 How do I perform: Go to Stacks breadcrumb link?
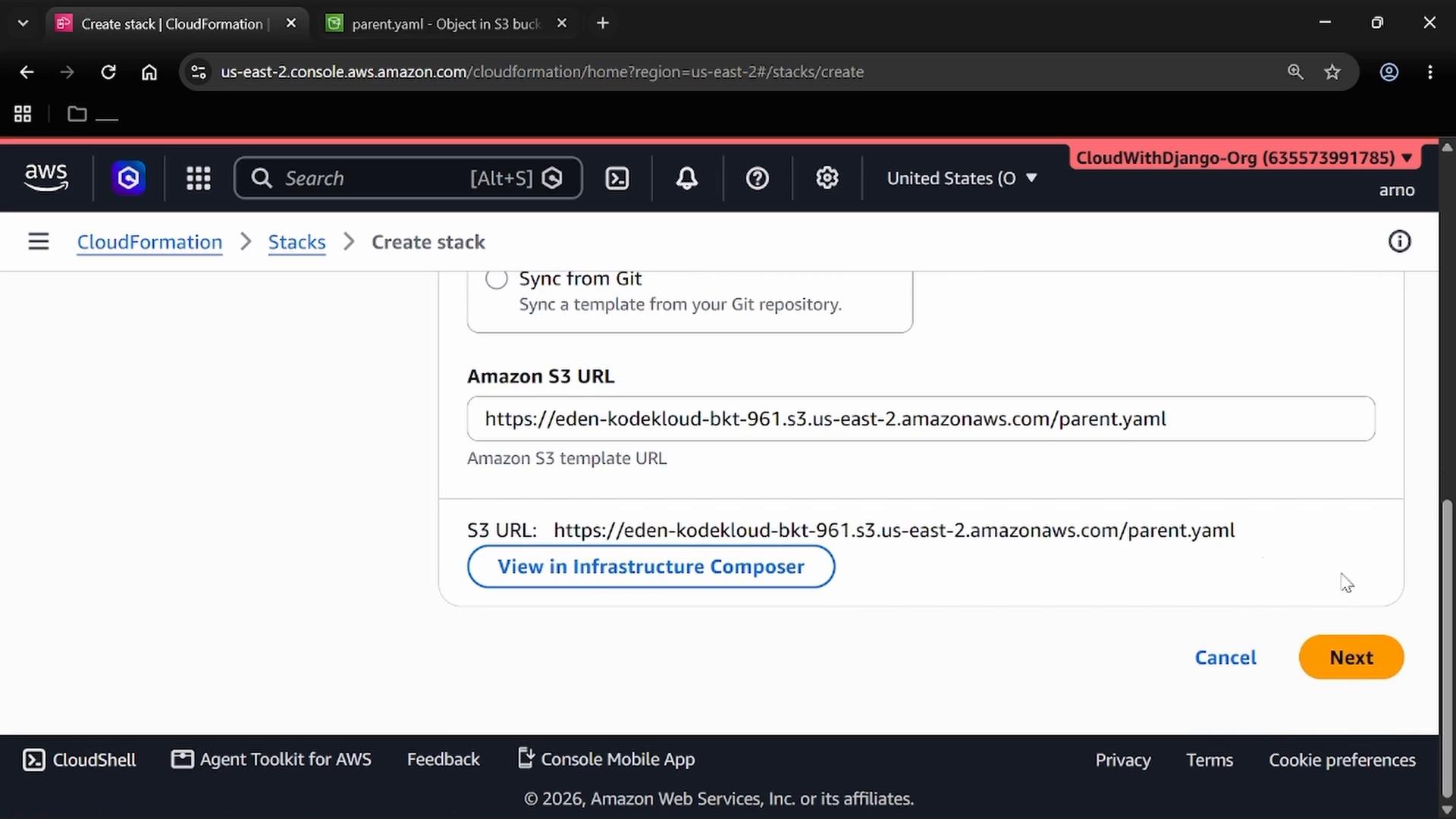click(x=297, y=242)
